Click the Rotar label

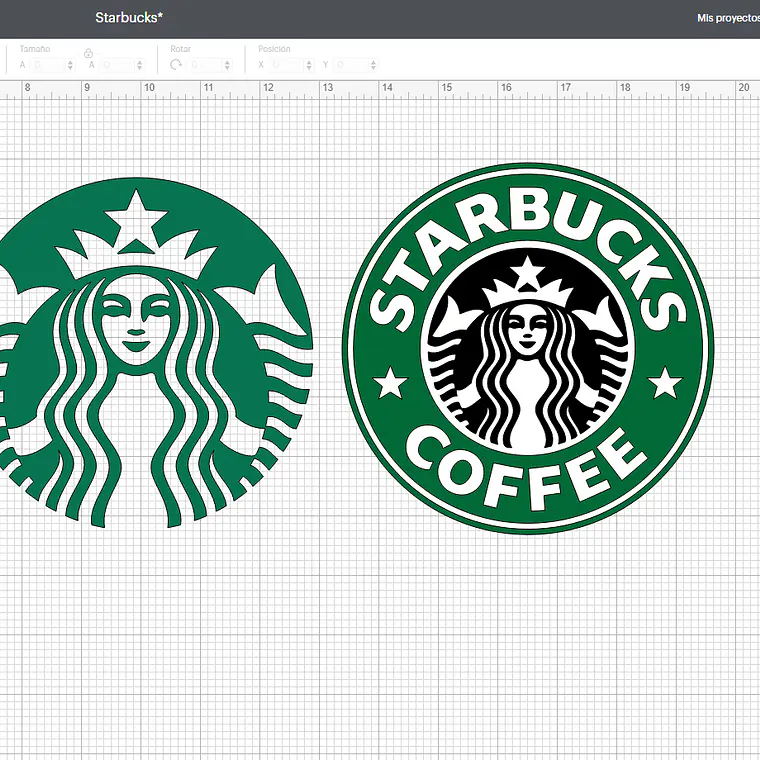180,49
